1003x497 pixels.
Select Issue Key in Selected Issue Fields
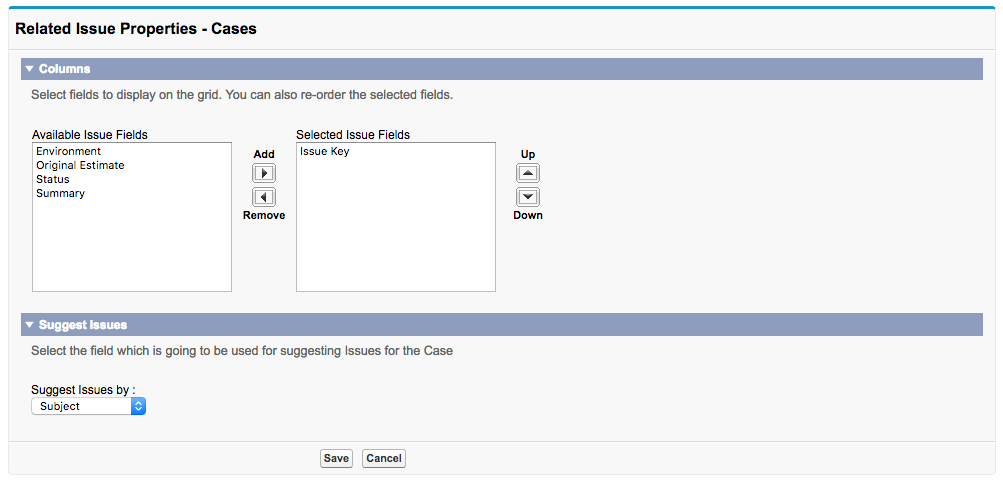(325, 152)
